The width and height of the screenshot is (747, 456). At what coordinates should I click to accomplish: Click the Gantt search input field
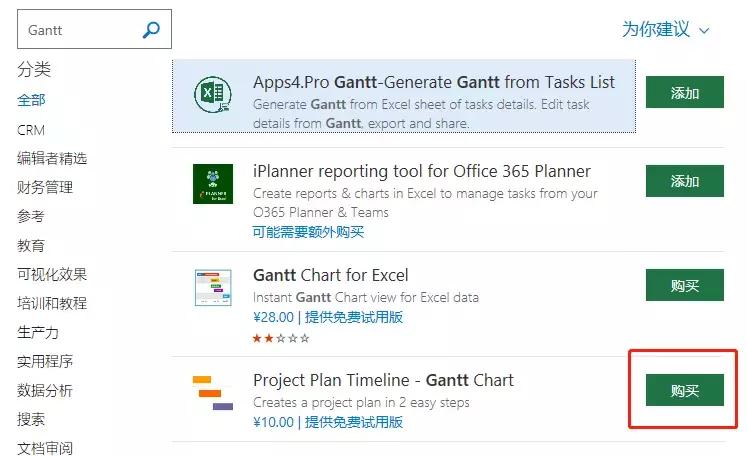coord(80,30)
